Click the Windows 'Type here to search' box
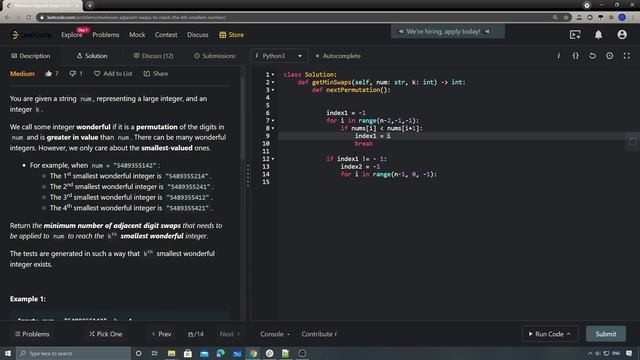The image size is (640, 360). coord(73,353)
